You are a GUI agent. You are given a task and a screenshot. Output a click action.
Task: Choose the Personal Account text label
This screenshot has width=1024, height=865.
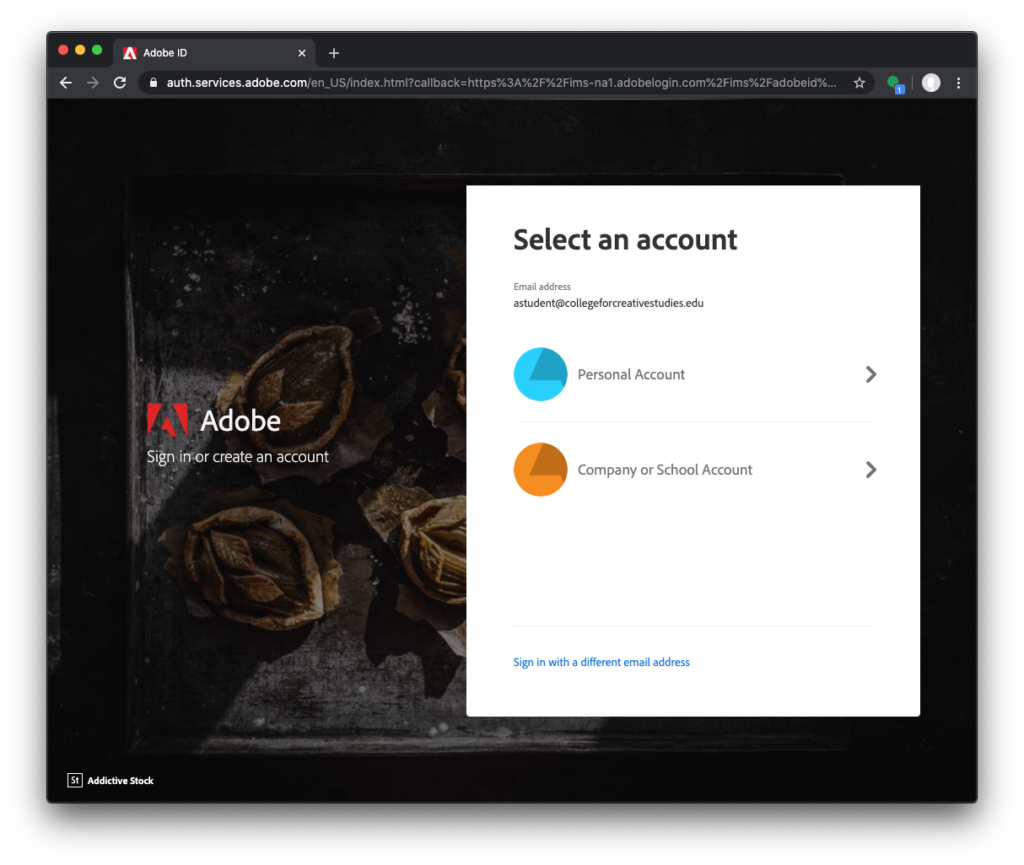(631, 374)
